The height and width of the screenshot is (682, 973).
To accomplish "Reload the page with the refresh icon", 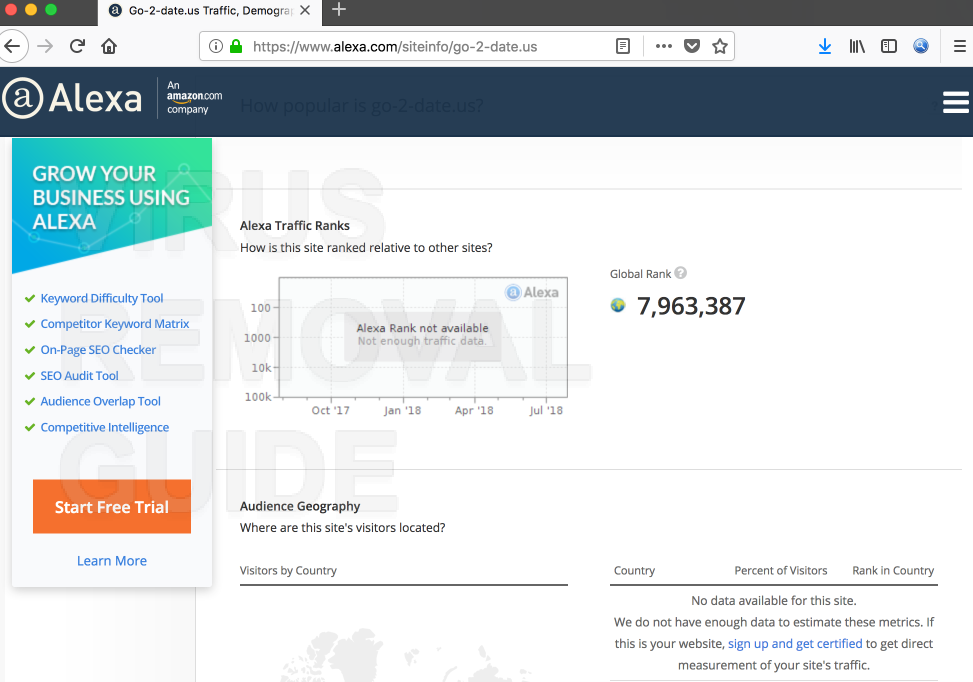I will coord(77,46).
